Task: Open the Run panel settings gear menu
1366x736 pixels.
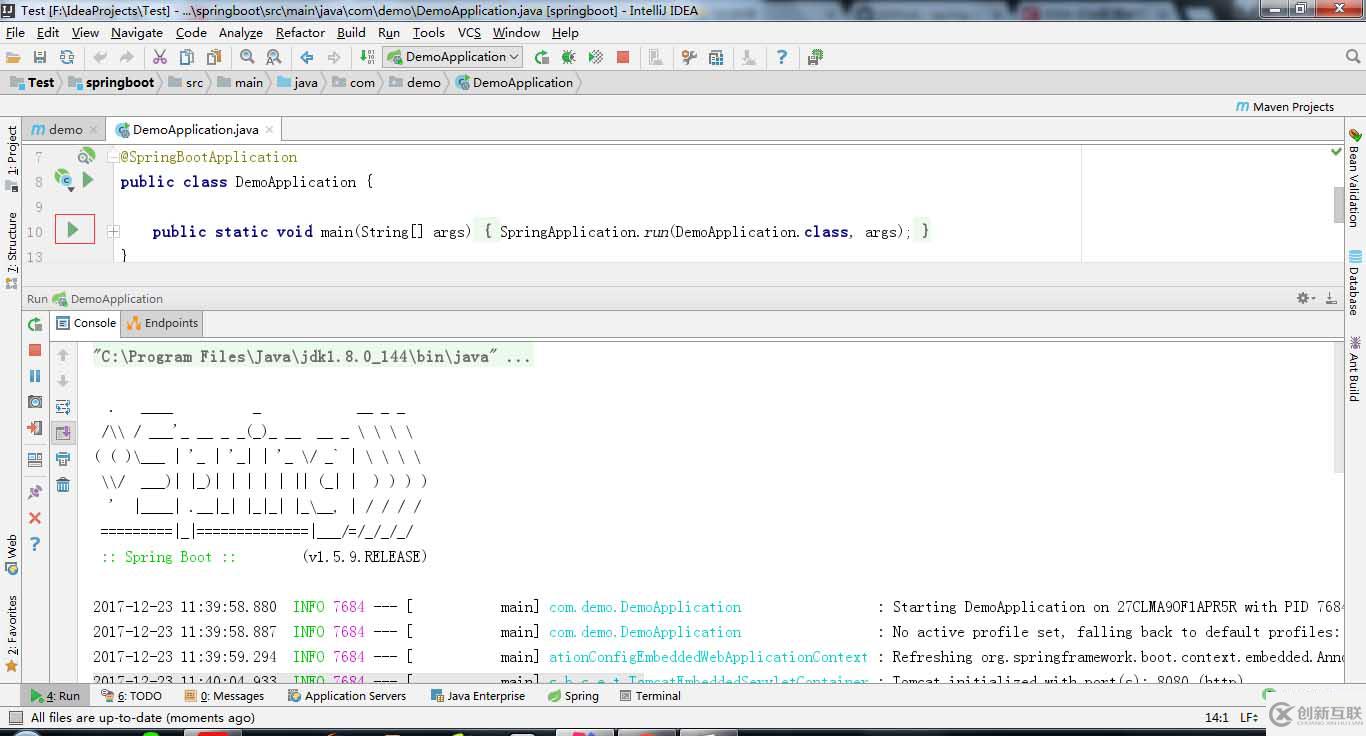Action: tap(1304, 298)
